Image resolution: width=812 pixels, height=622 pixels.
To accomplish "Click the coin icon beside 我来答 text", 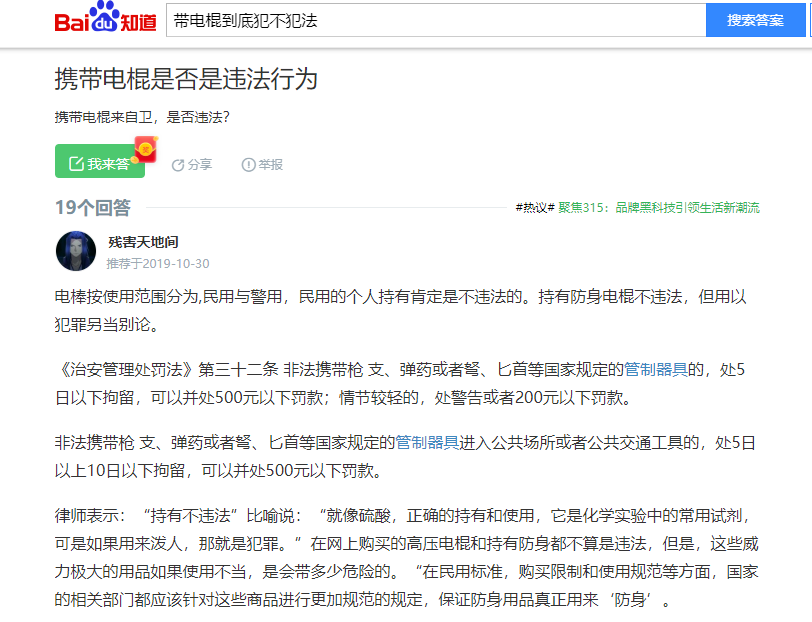I will (135, 162).
